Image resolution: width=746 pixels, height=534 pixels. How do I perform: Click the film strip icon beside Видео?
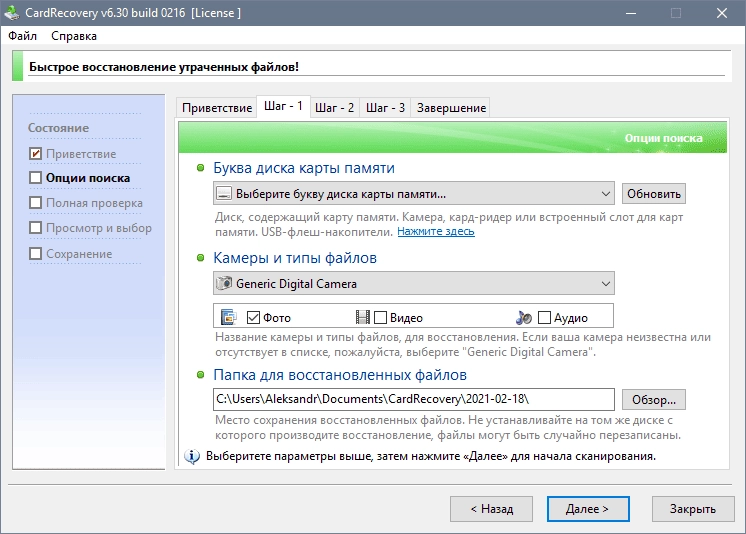pyautogui.click(x=363, y=317)
